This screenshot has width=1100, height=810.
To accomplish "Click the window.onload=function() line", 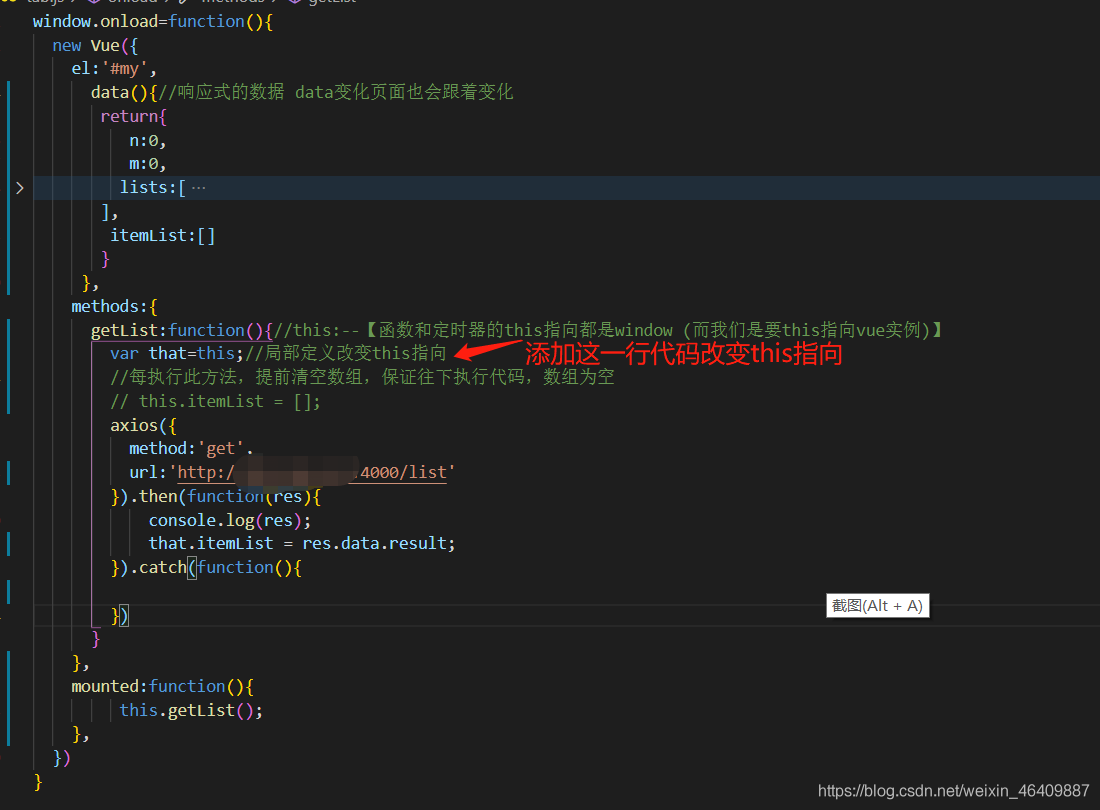I will (152, 22).
